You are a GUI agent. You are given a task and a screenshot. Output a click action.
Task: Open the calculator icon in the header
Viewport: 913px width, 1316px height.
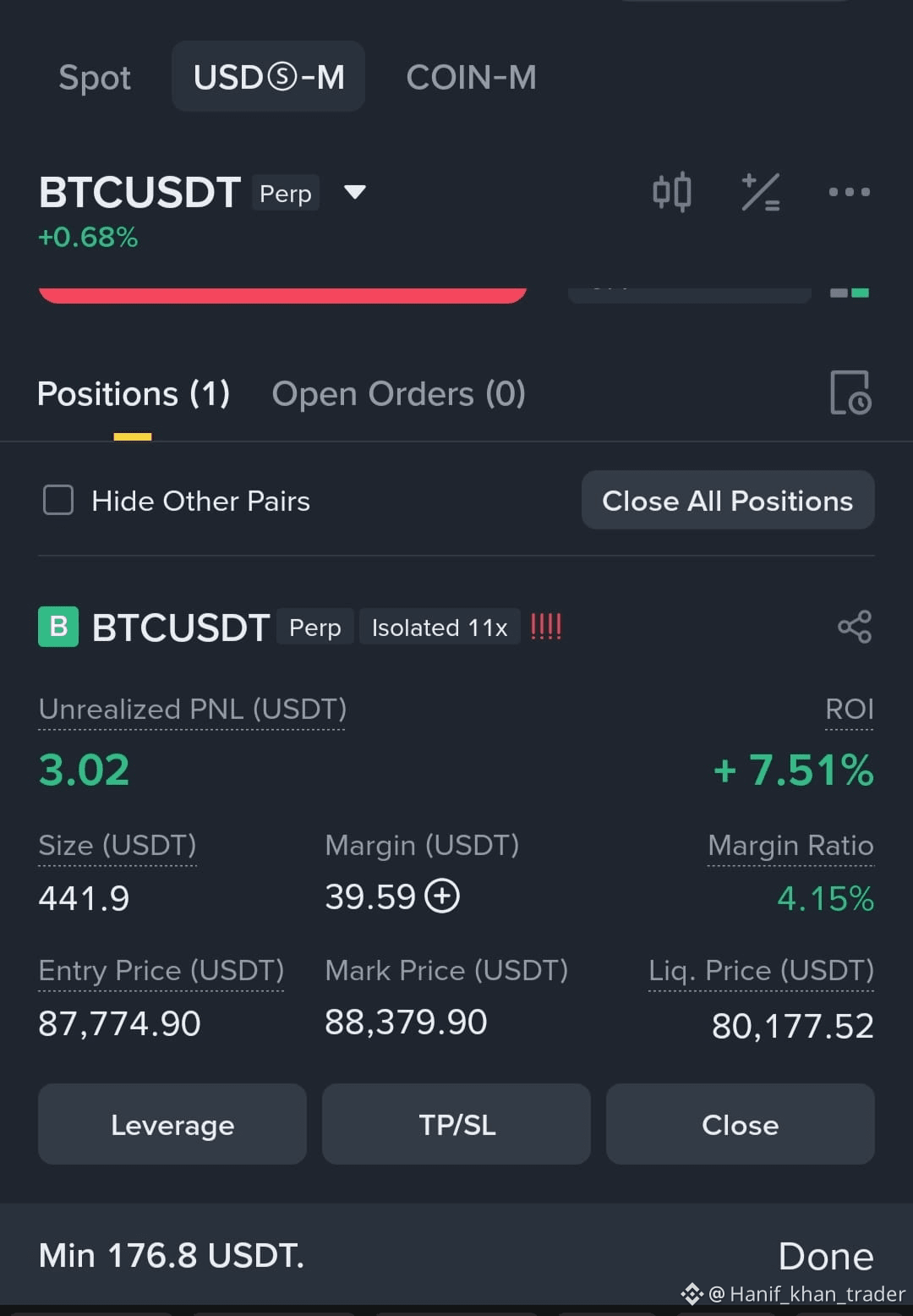(x=760, y=192)
